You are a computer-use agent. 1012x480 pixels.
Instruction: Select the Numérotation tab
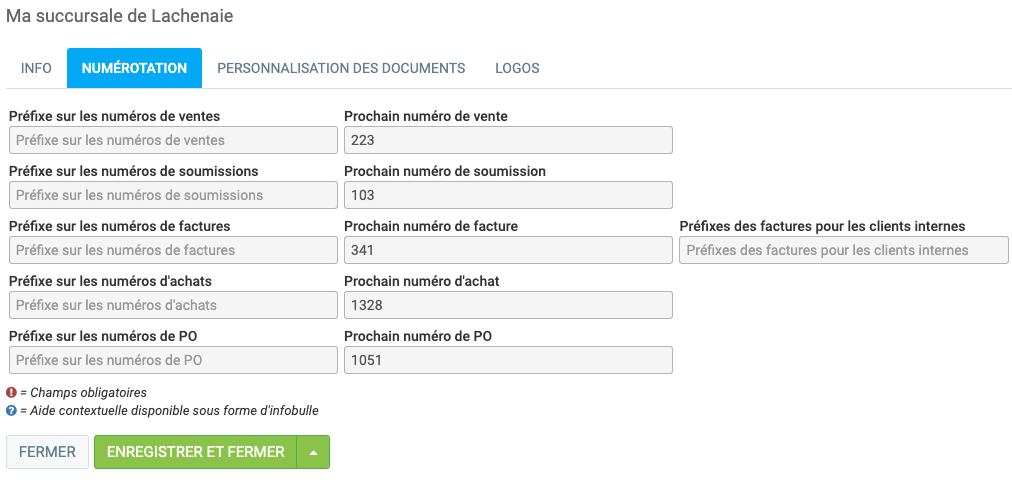click(x=134, y=68)
